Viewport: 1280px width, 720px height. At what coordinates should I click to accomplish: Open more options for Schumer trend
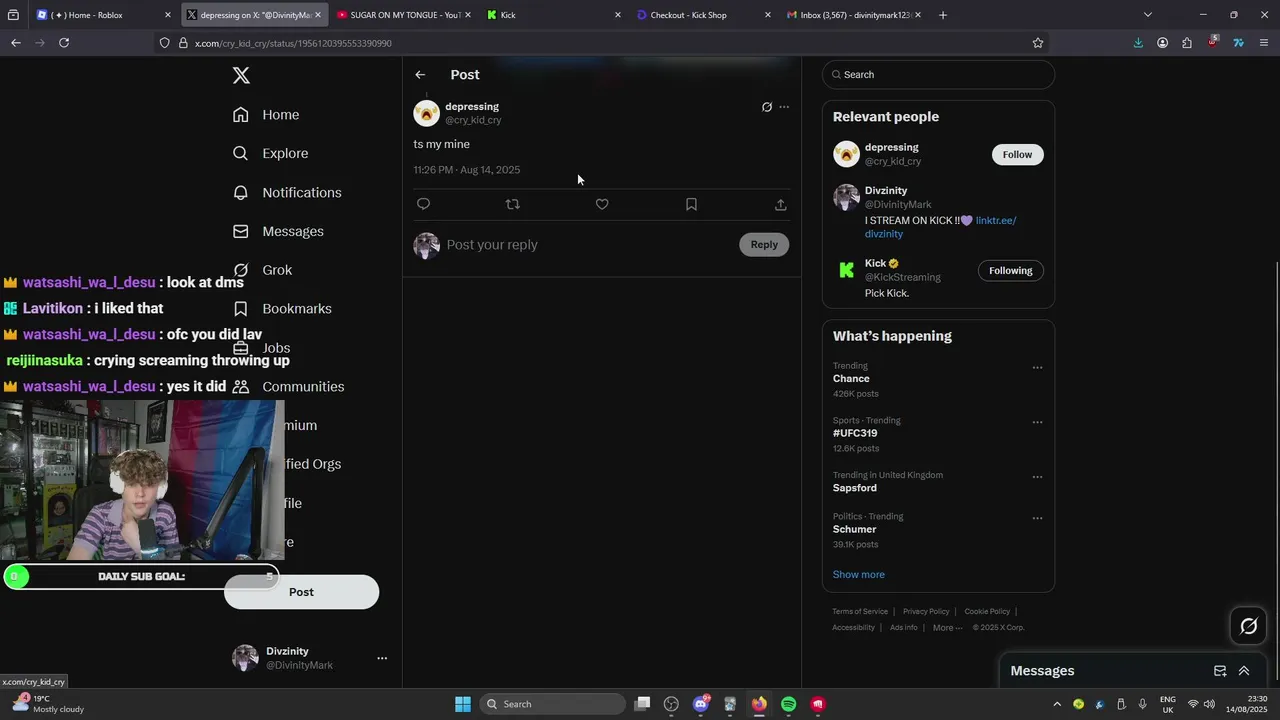point(1037,518)
